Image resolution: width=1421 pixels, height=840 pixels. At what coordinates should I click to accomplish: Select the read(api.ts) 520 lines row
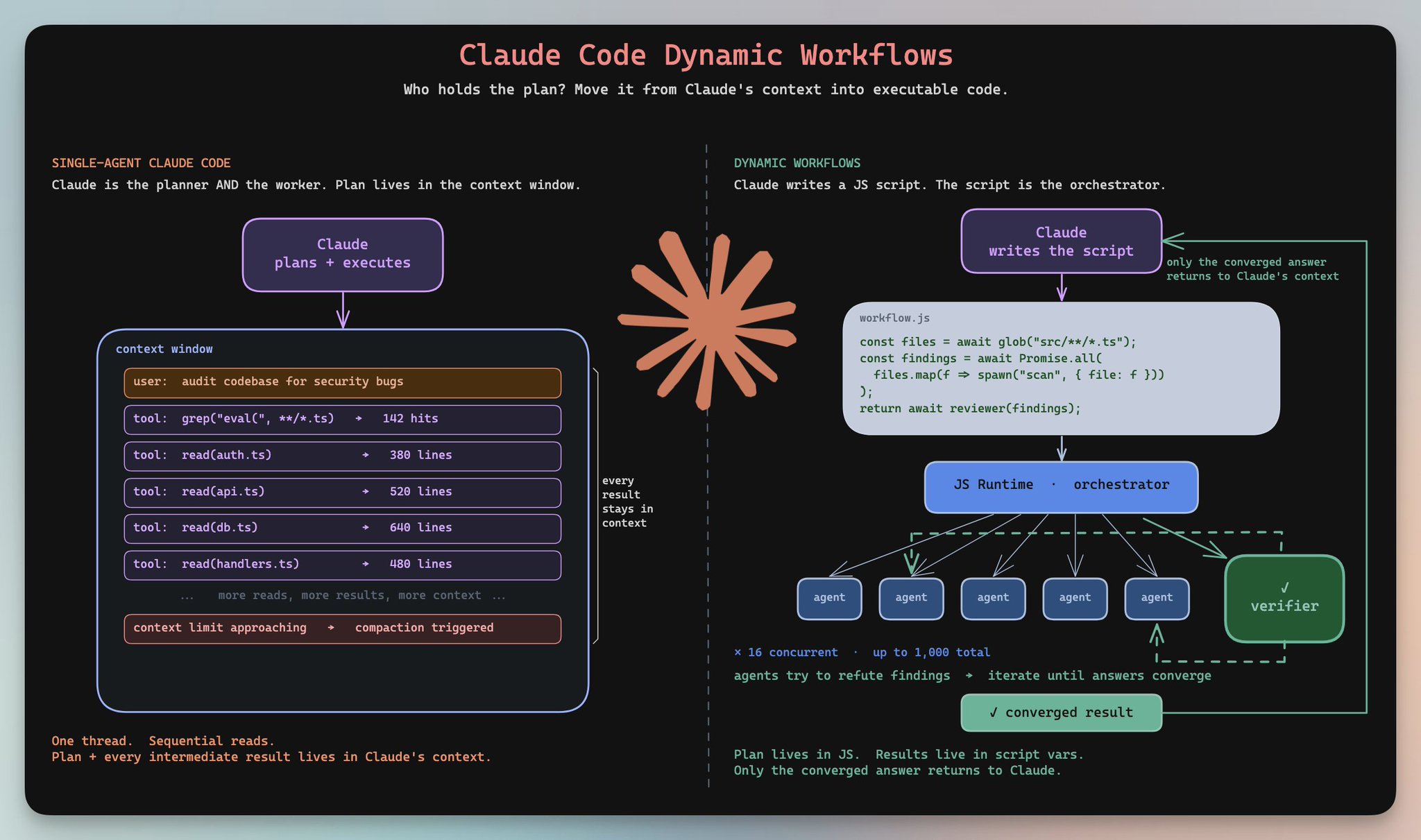click(x=343, y=492)
